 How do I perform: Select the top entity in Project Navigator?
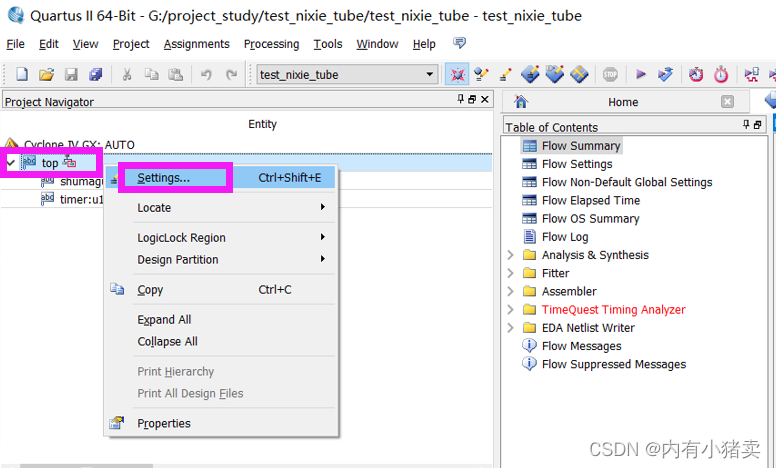tap(49, 163)
